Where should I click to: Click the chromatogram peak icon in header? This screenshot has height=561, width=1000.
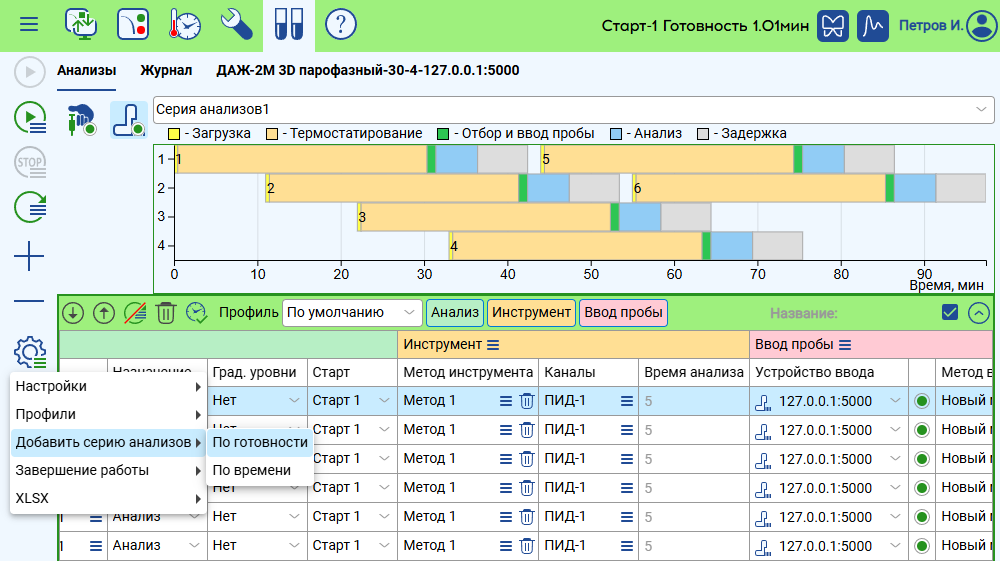(876, 25)
